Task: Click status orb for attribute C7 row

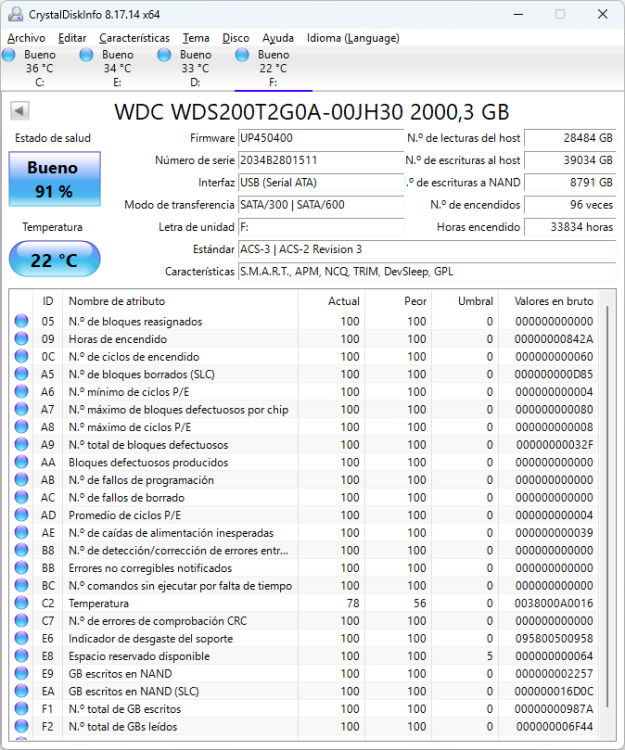Action: (x=22, y=621)
